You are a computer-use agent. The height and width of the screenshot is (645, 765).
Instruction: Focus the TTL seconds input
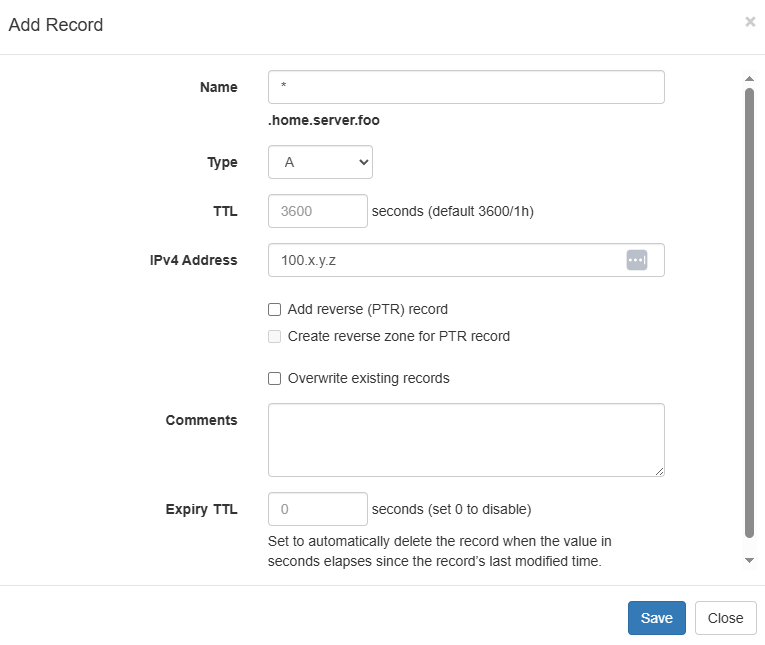tap(318, 211)
